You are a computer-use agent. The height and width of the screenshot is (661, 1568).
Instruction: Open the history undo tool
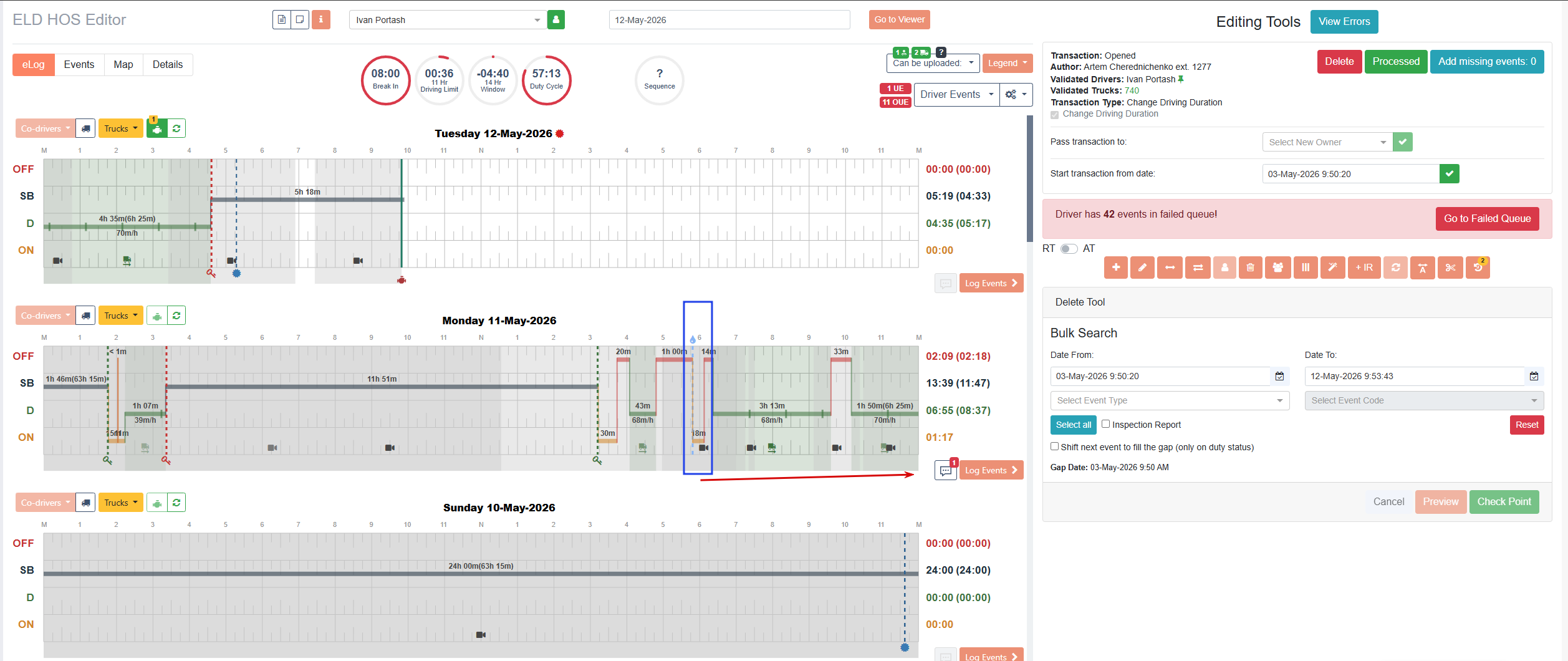(x=1478, y=268)
